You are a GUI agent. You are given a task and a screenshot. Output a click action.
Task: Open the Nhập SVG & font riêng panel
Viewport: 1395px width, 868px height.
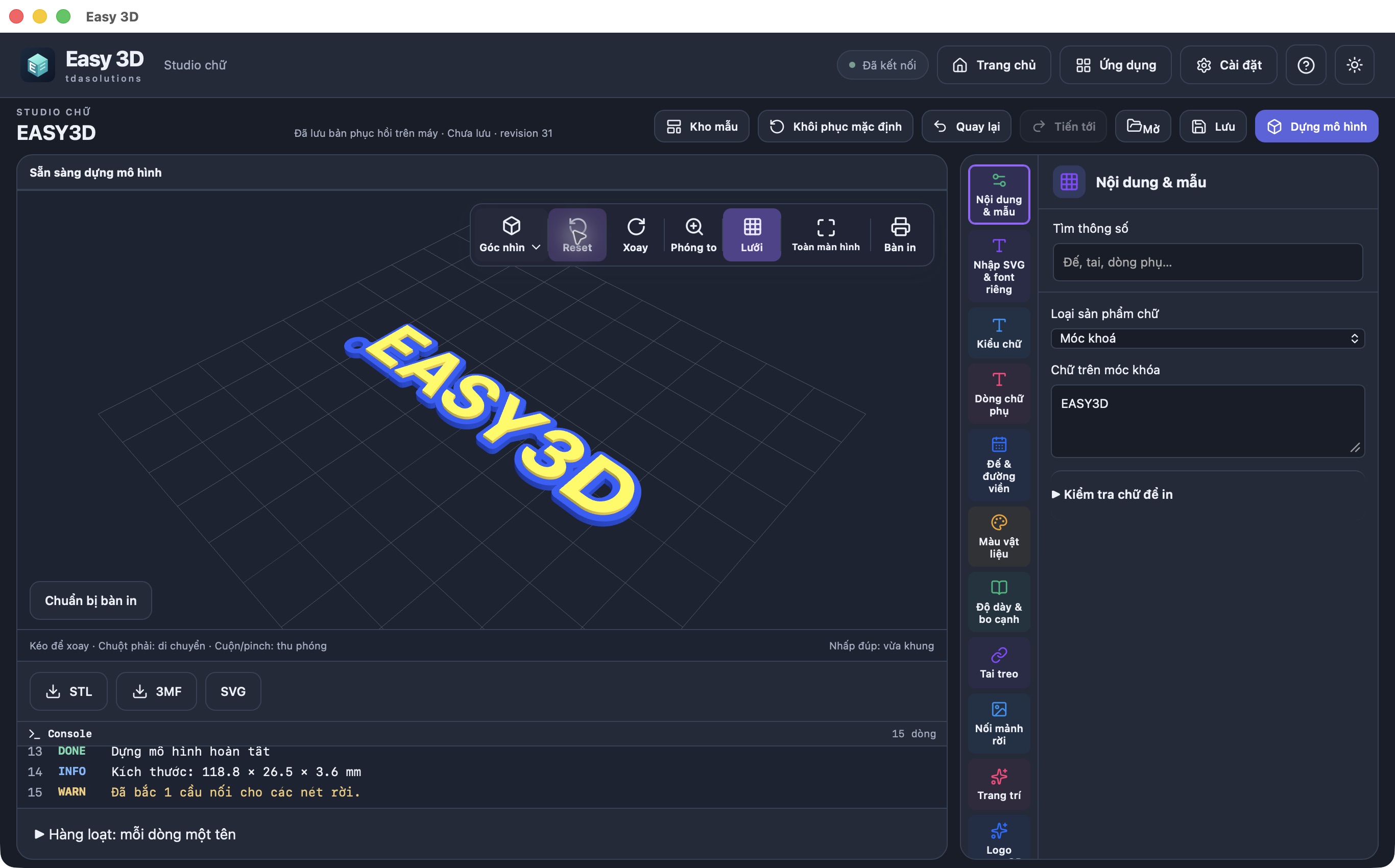tap(999, 266)
